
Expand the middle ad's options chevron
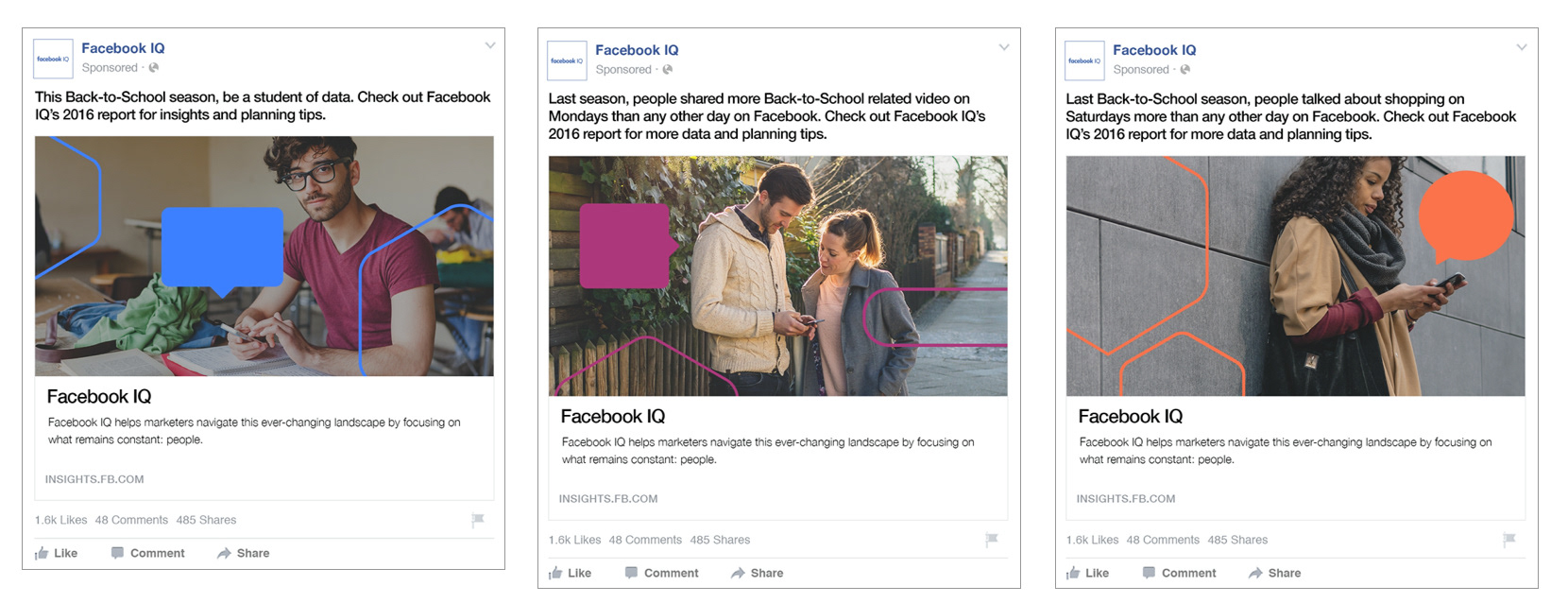[1004, 47]
